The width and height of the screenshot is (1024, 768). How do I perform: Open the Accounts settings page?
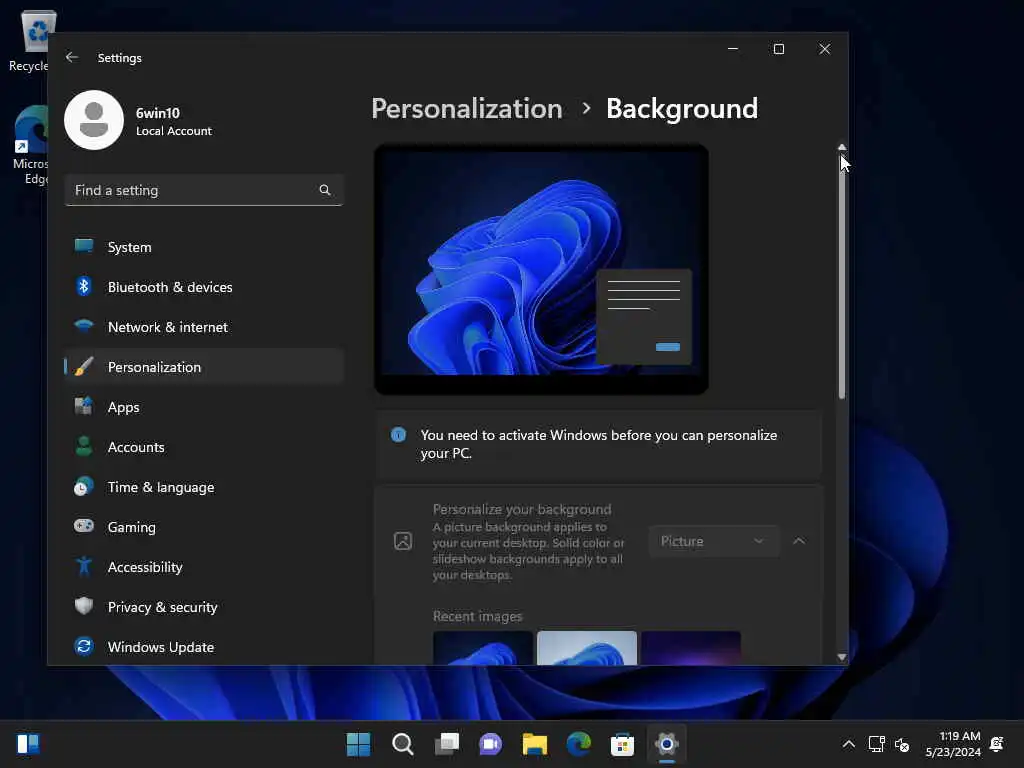pyautogui.click(x=136, y=447)
